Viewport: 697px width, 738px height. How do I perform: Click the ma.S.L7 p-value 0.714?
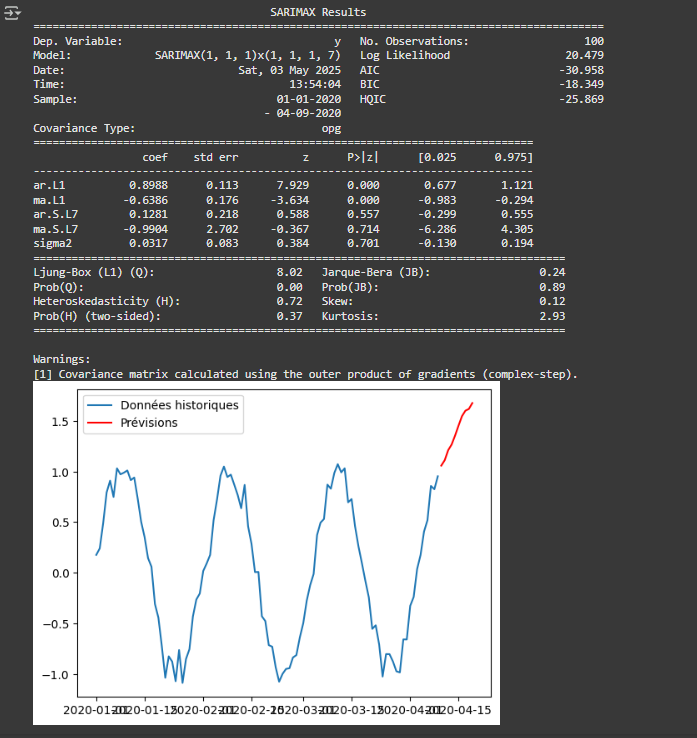pos(363,230)
